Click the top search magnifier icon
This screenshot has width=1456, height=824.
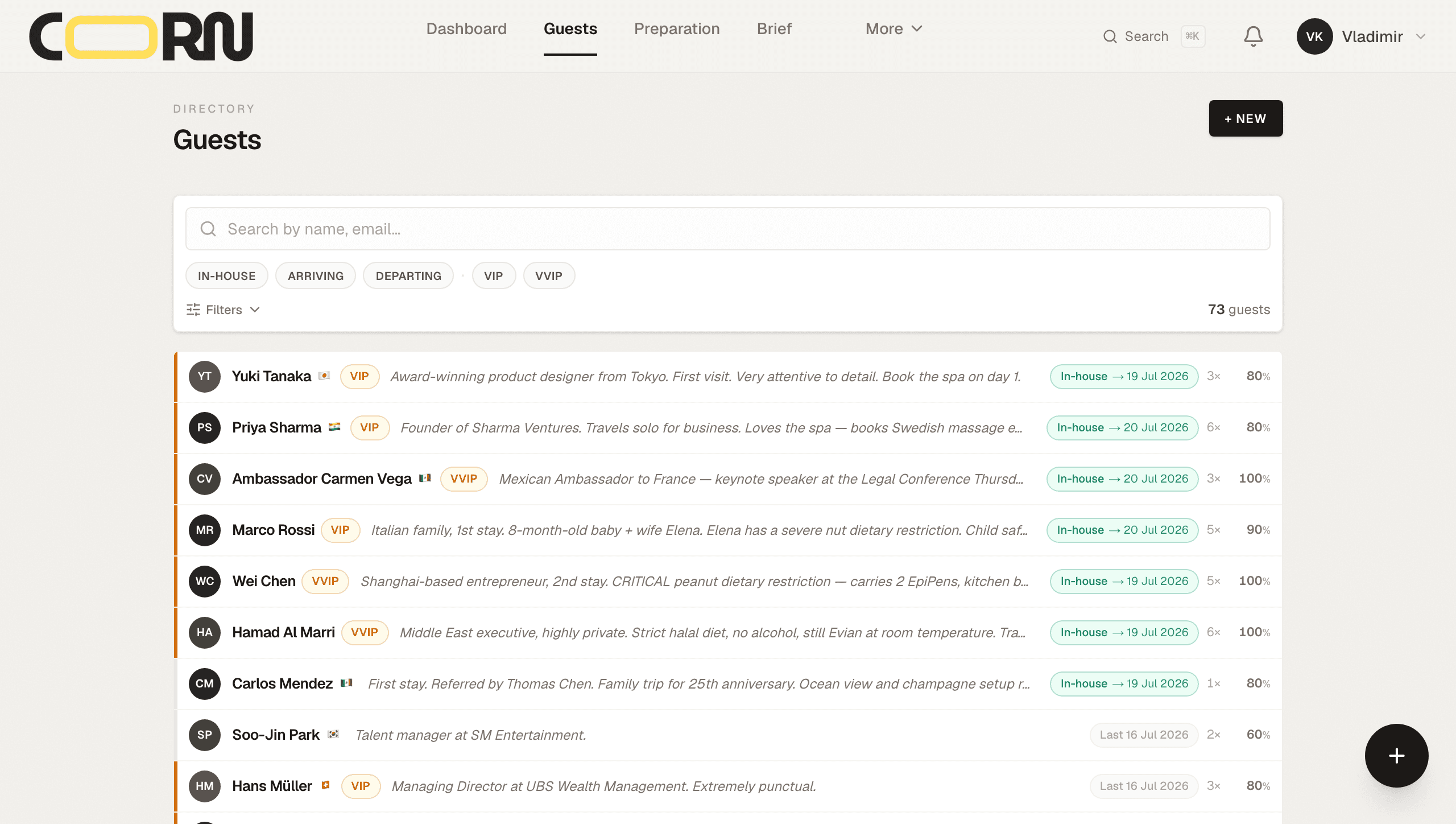click(x=1110, y=36)
